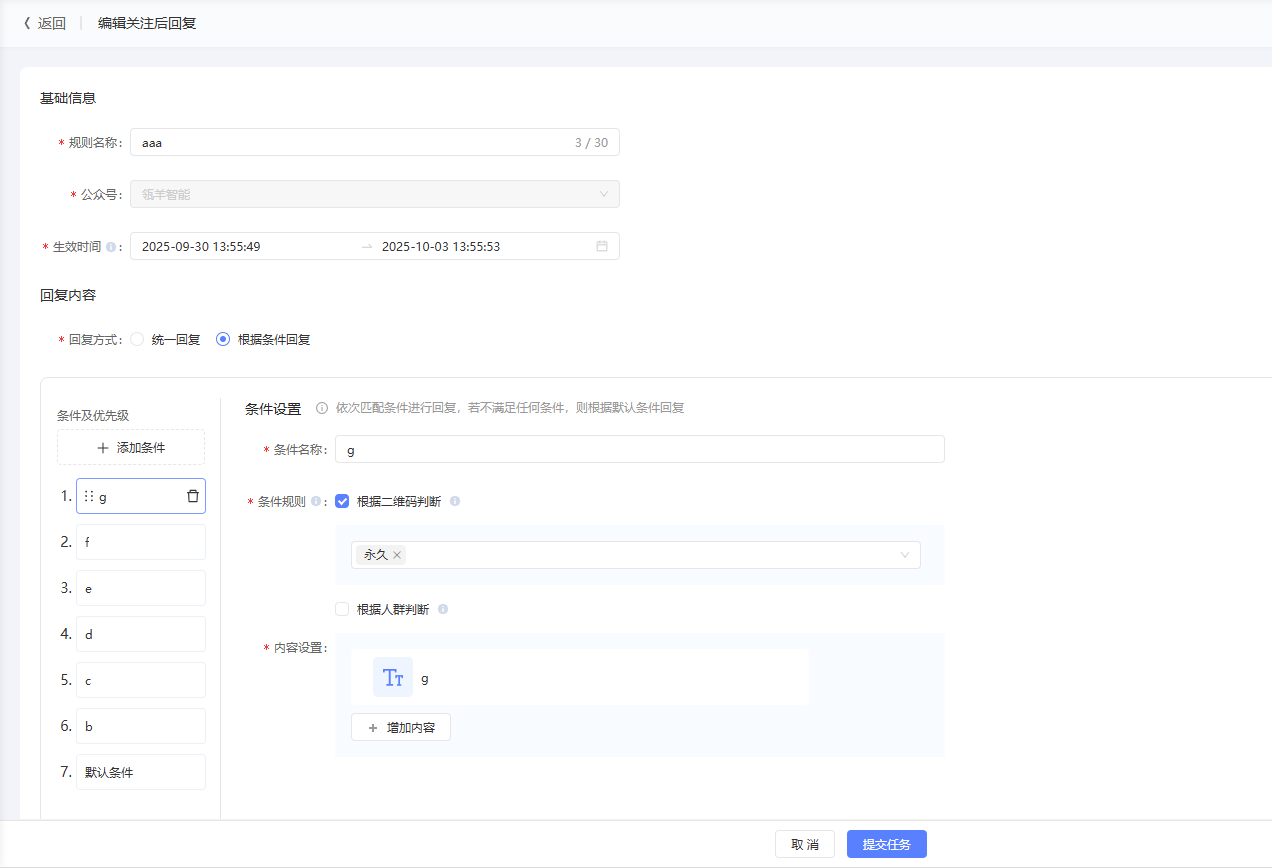Click the arrow between start and end dates

click(367, 246)
